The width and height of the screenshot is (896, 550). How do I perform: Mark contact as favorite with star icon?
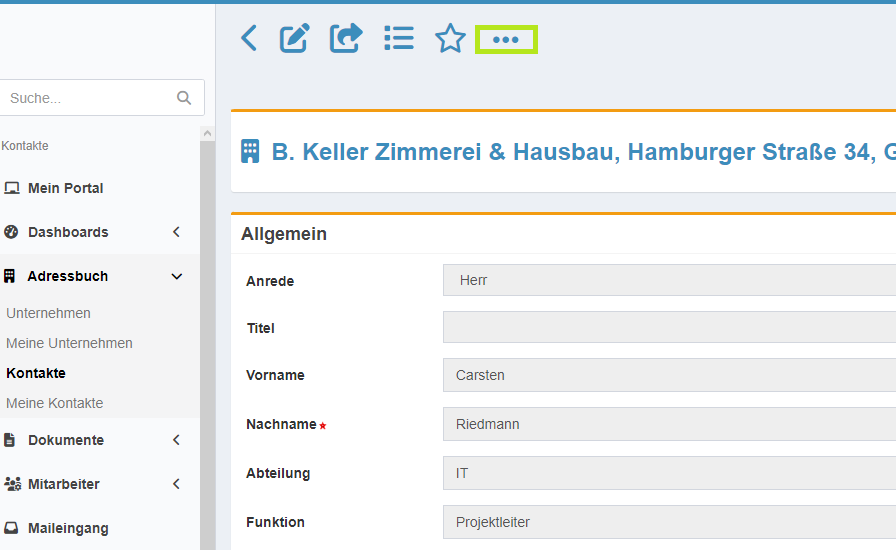450,38
